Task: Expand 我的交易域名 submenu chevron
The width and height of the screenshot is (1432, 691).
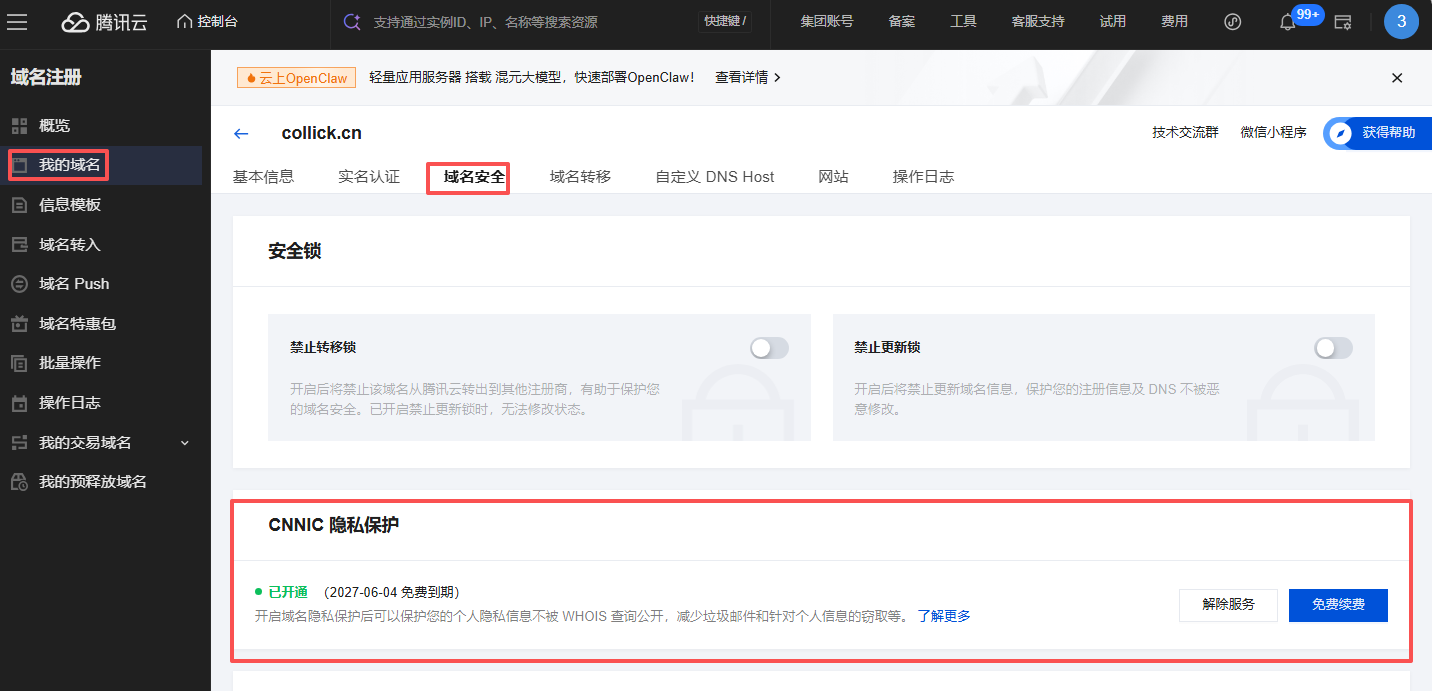Action: click(184, 443)
